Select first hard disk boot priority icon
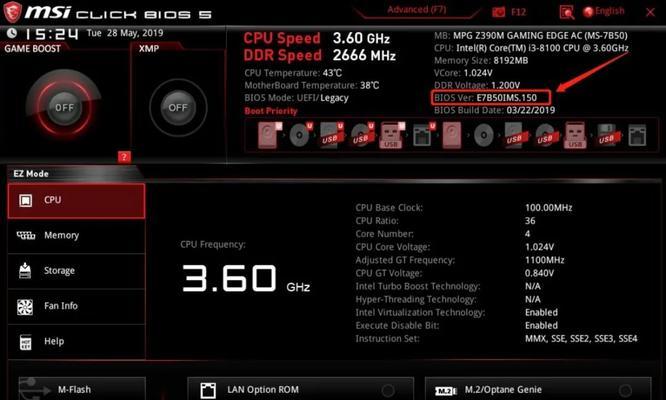 point(269,135)
